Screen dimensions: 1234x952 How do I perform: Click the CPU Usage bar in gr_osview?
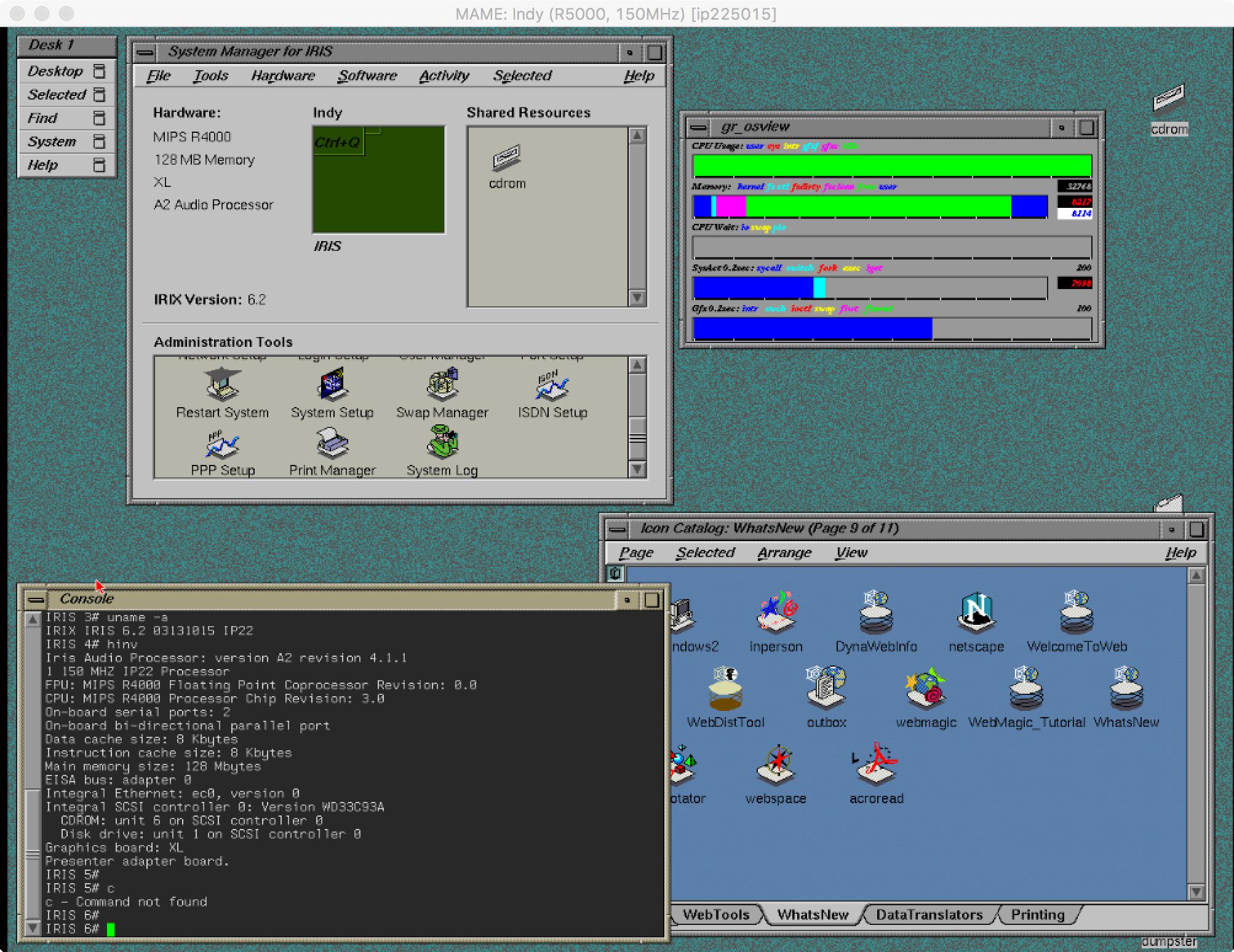point(892,165)
